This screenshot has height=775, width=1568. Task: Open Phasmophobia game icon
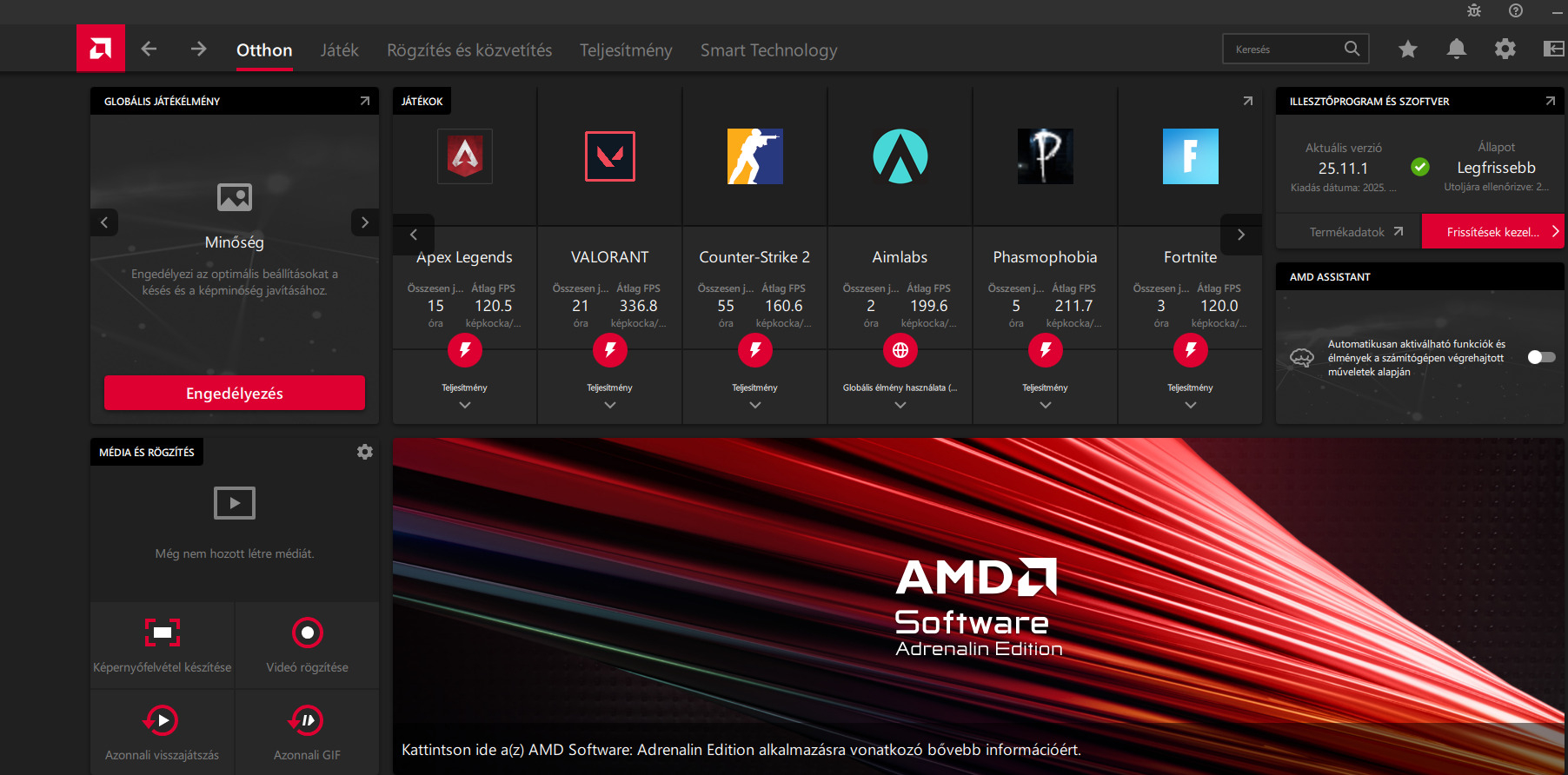1046,156
